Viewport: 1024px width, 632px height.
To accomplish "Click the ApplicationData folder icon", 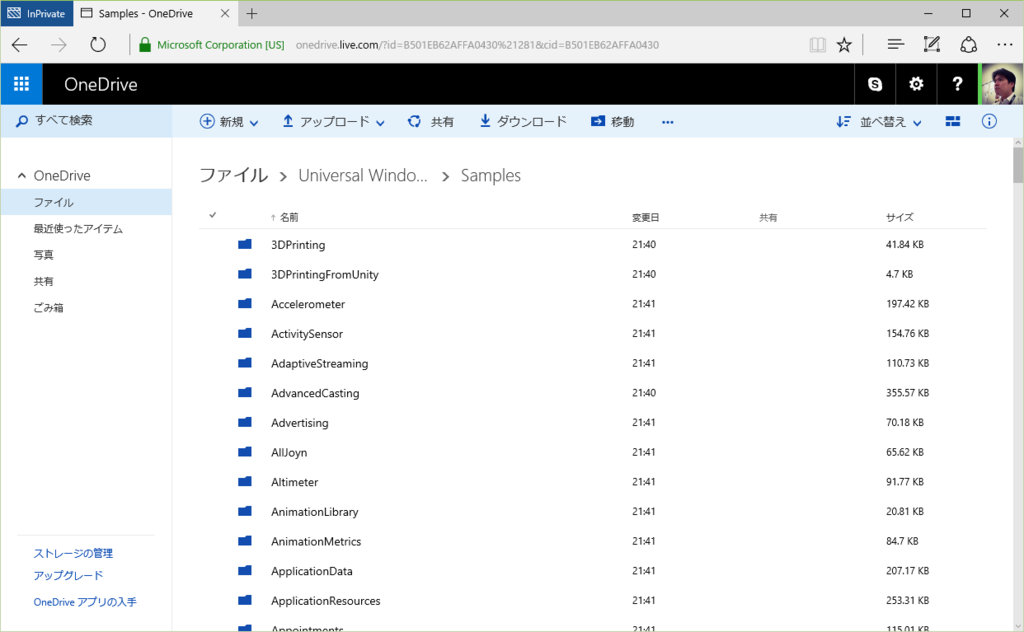I will click(245, 571).
